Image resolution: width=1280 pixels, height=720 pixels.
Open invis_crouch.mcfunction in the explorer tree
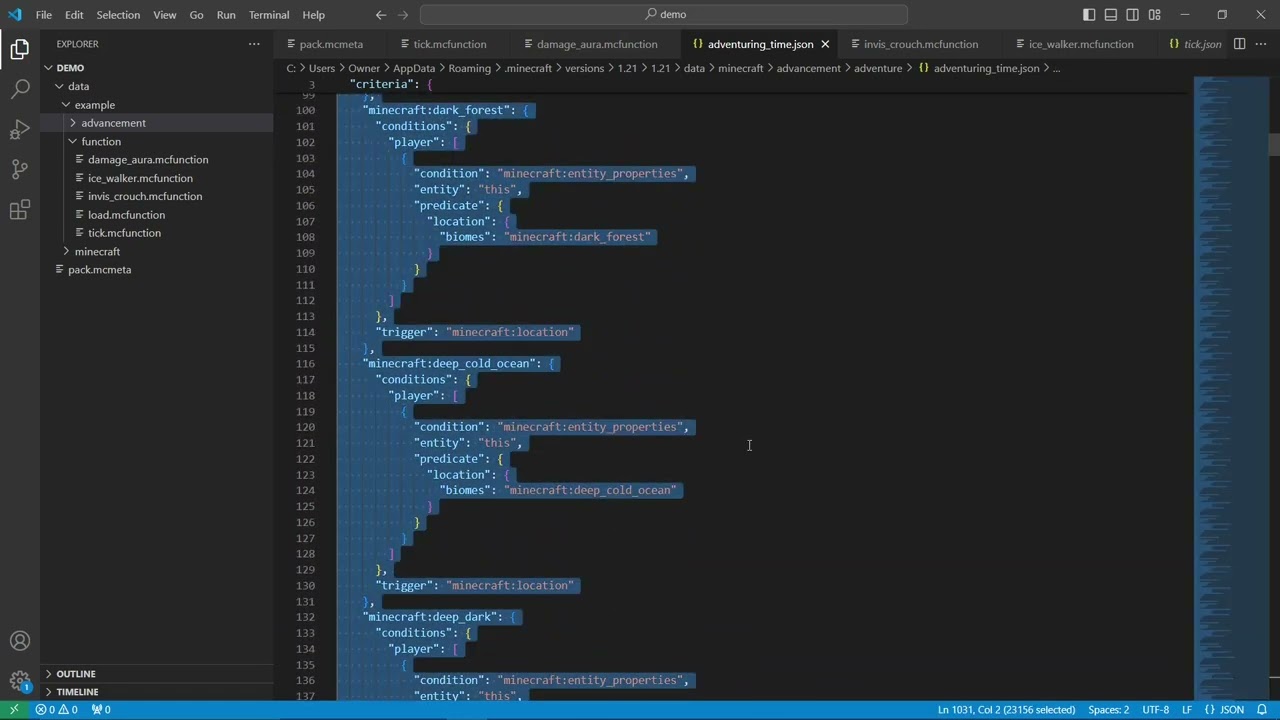pyautogui.click(x=156, y=197)
